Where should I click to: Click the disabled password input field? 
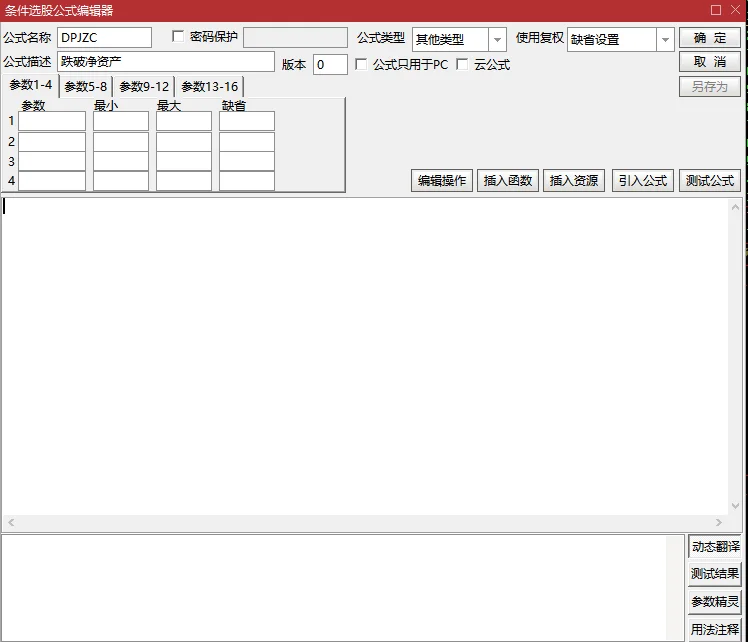click(295, 38)
